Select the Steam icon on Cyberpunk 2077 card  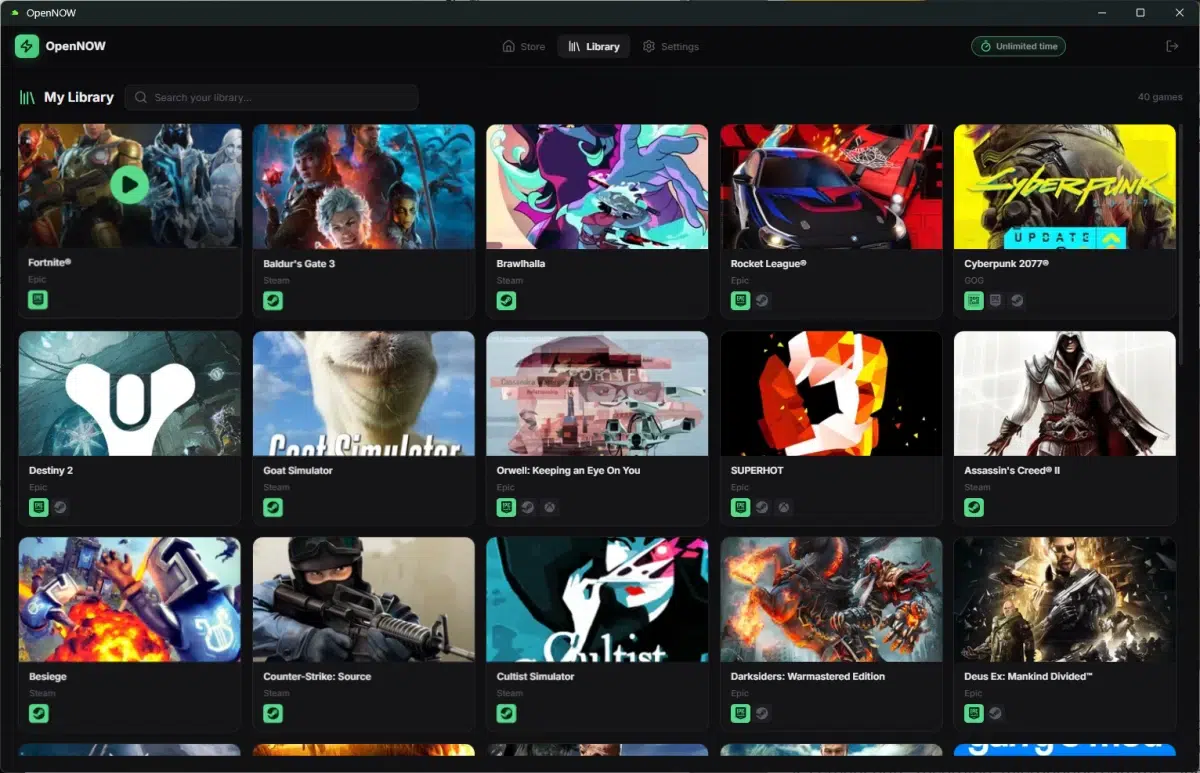tap(1016, 300)
